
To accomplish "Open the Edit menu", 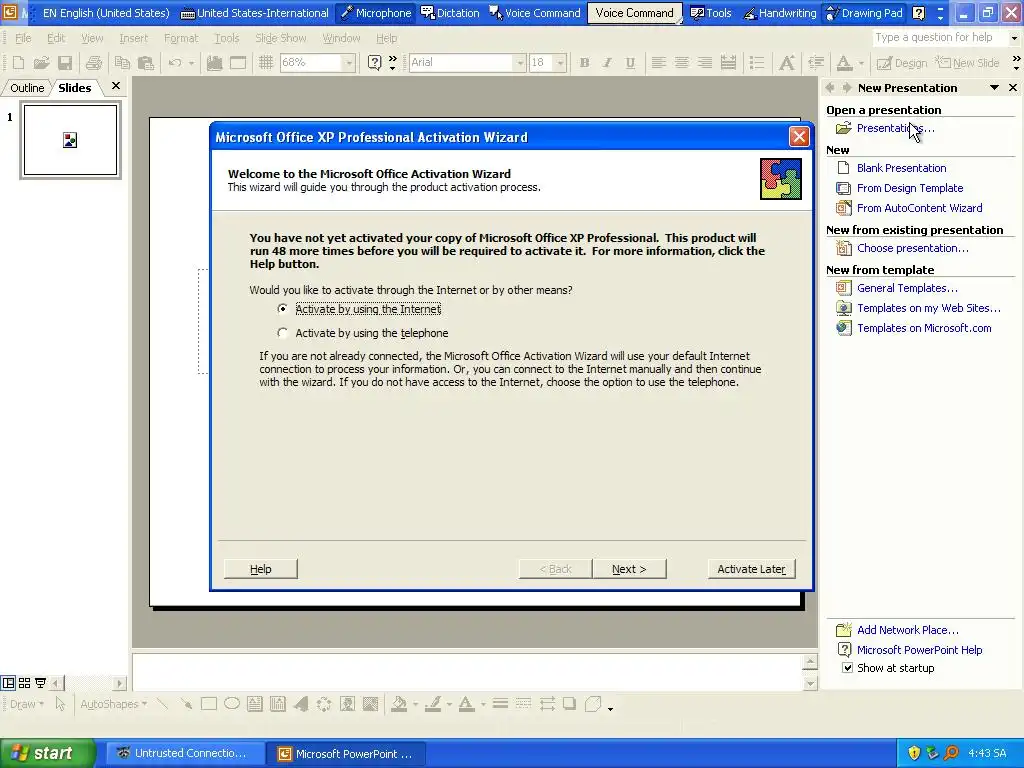I will pyautogui.click(x=56, y=39).
